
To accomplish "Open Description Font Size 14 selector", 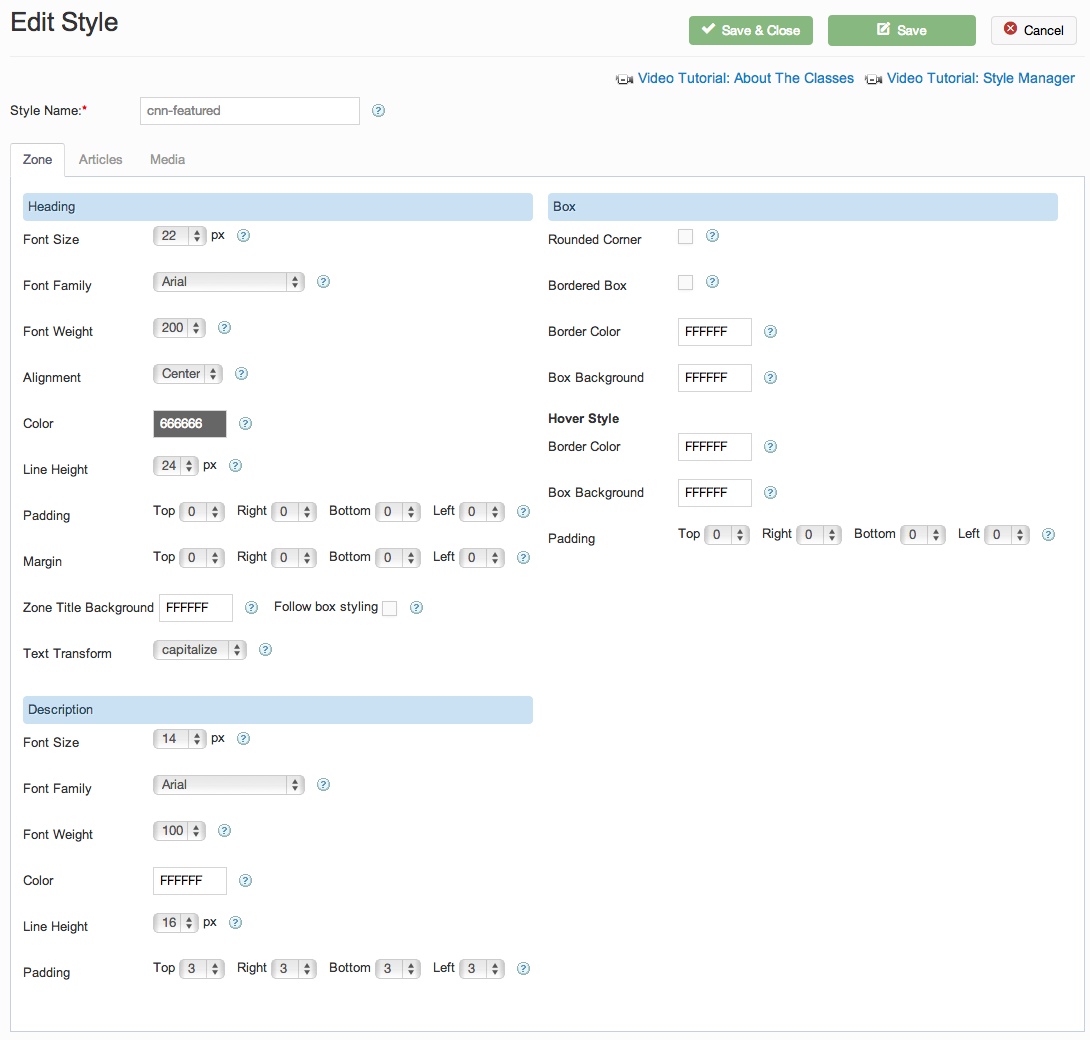I will [x=179, y=738].
